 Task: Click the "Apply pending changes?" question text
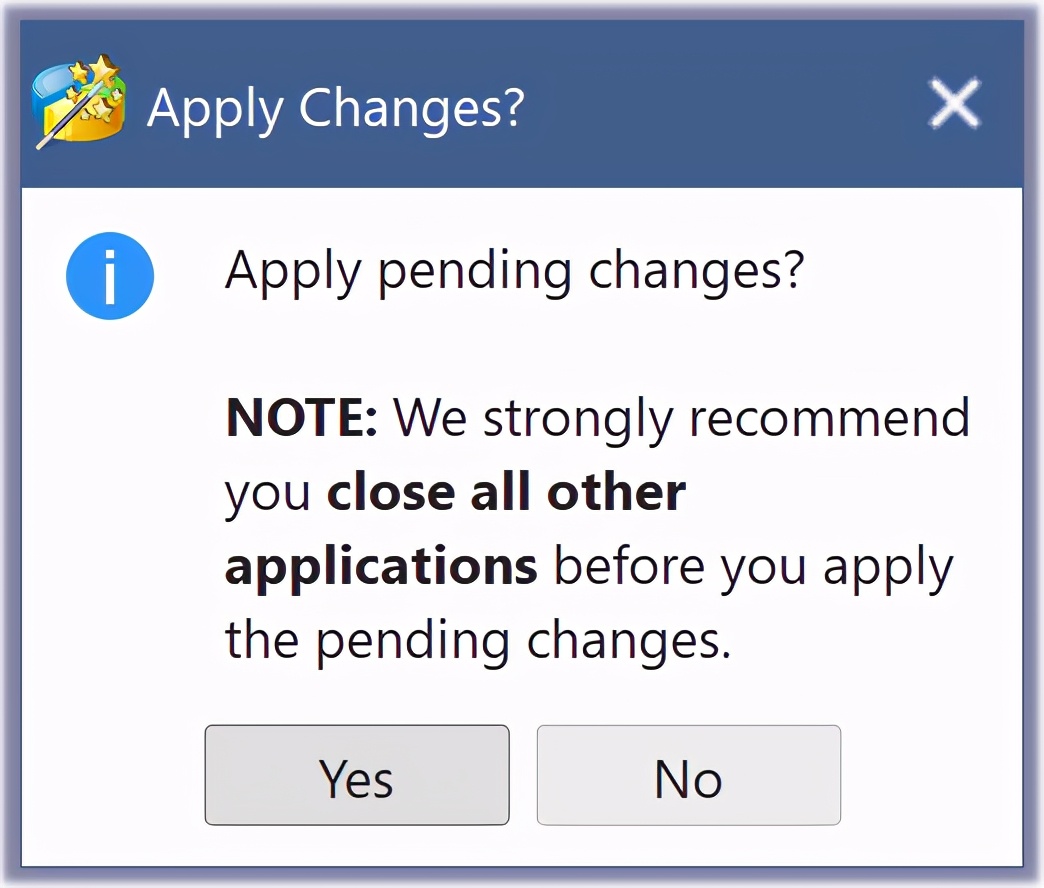(514, 272)
